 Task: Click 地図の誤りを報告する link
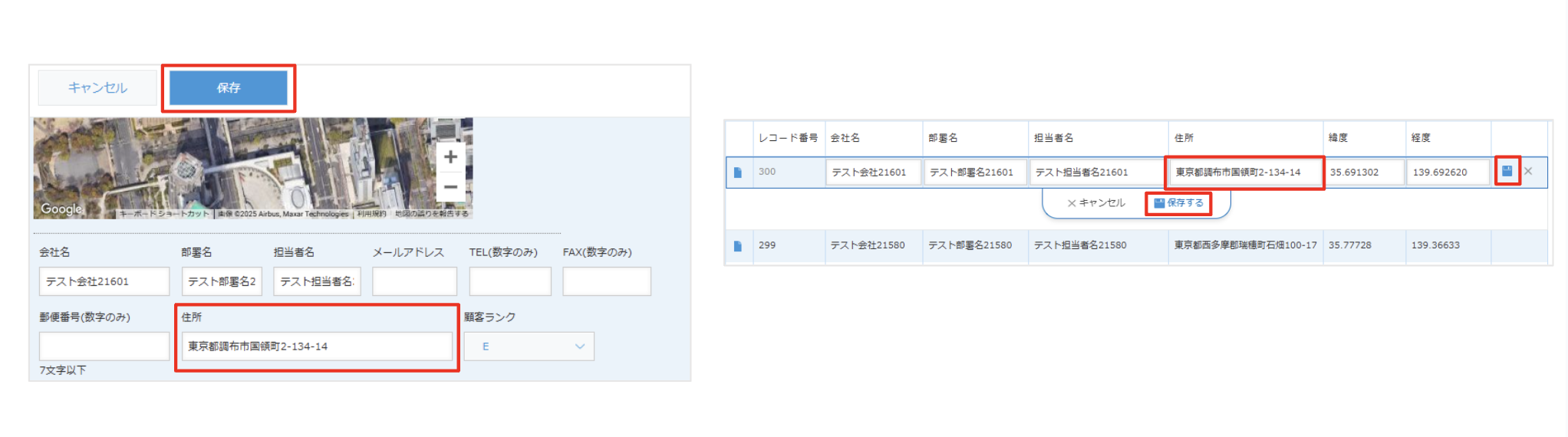(431, 214)
